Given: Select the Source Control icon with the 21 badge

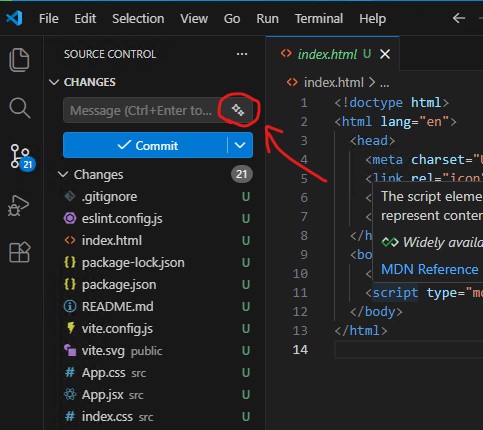Looking at the screenshot, I should coord(22,157).
